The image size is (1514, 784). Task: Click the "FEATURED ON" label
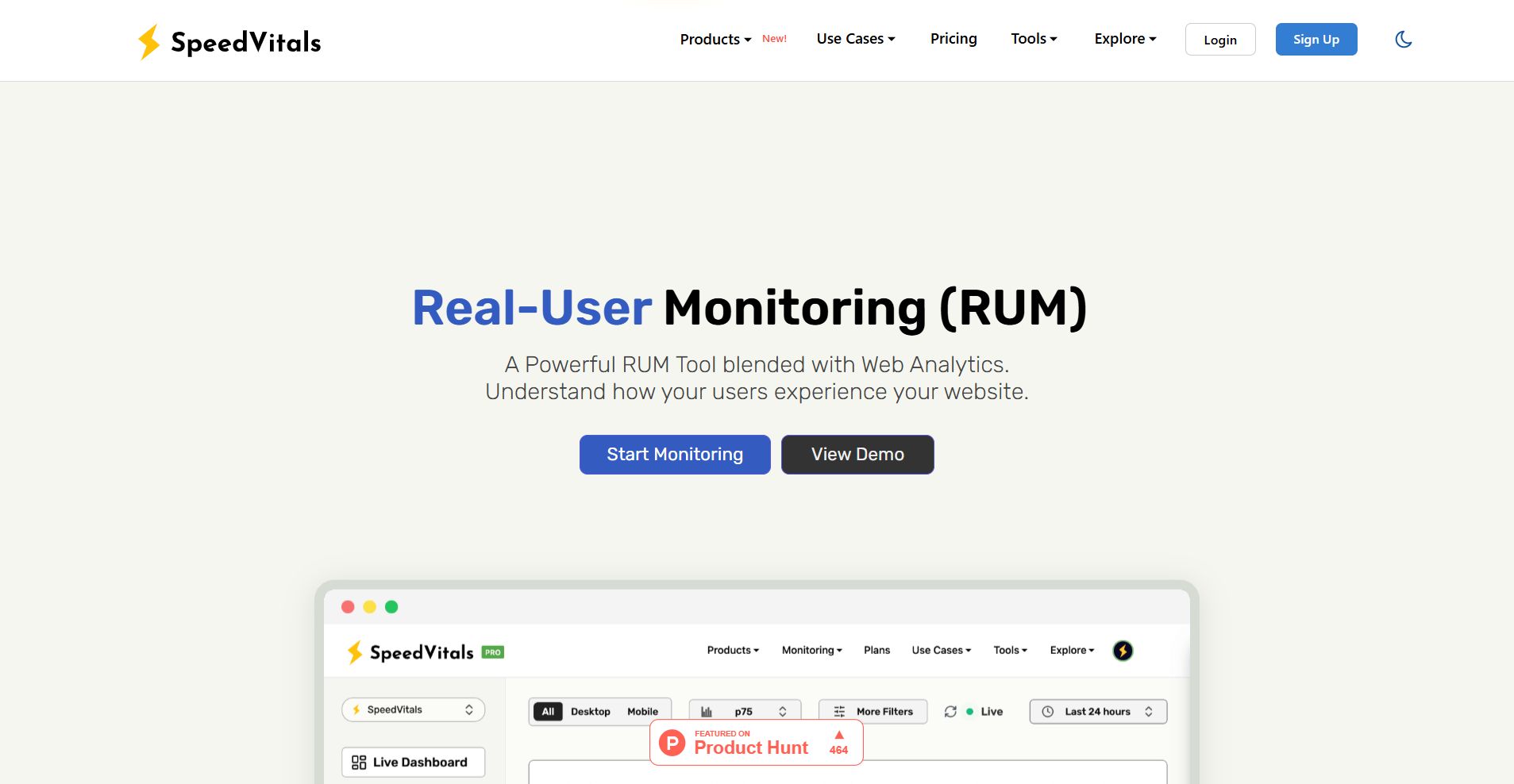pyautogui.click(x=722, y=734)
